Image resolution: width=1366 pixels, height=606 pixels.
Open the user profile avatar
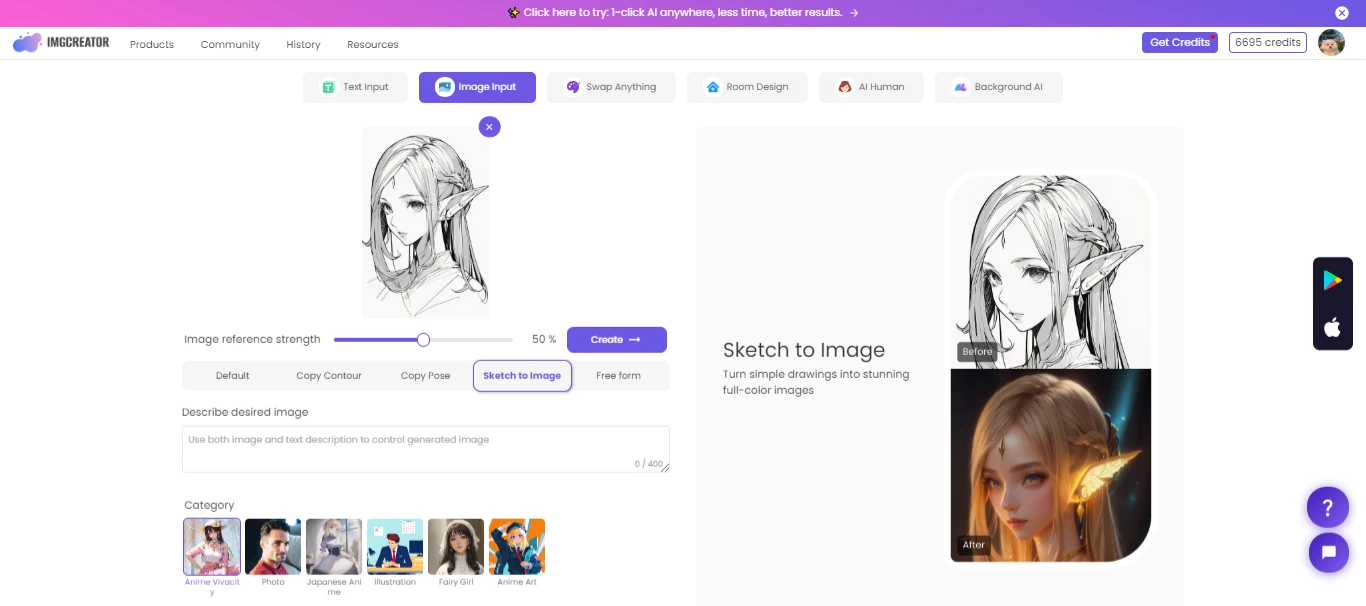[x=1331, y=42]
